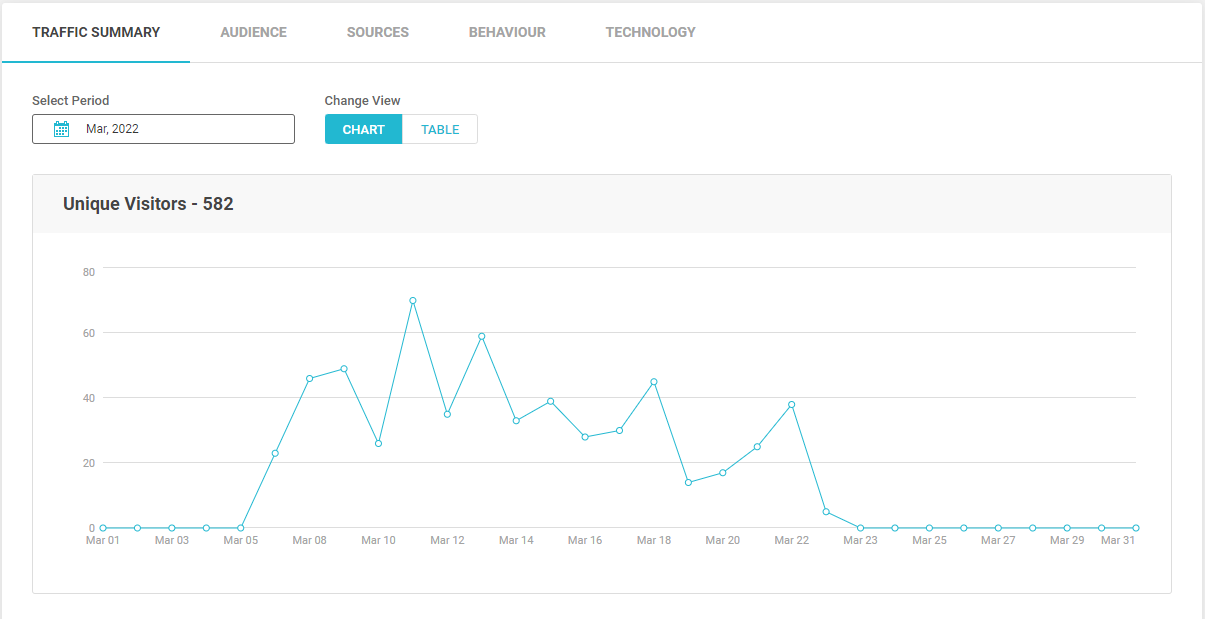Click the zero-value data point above Mar 31
Image resolution: width=1205 pixels, height=619 pixels.
tap(1136, 528)
